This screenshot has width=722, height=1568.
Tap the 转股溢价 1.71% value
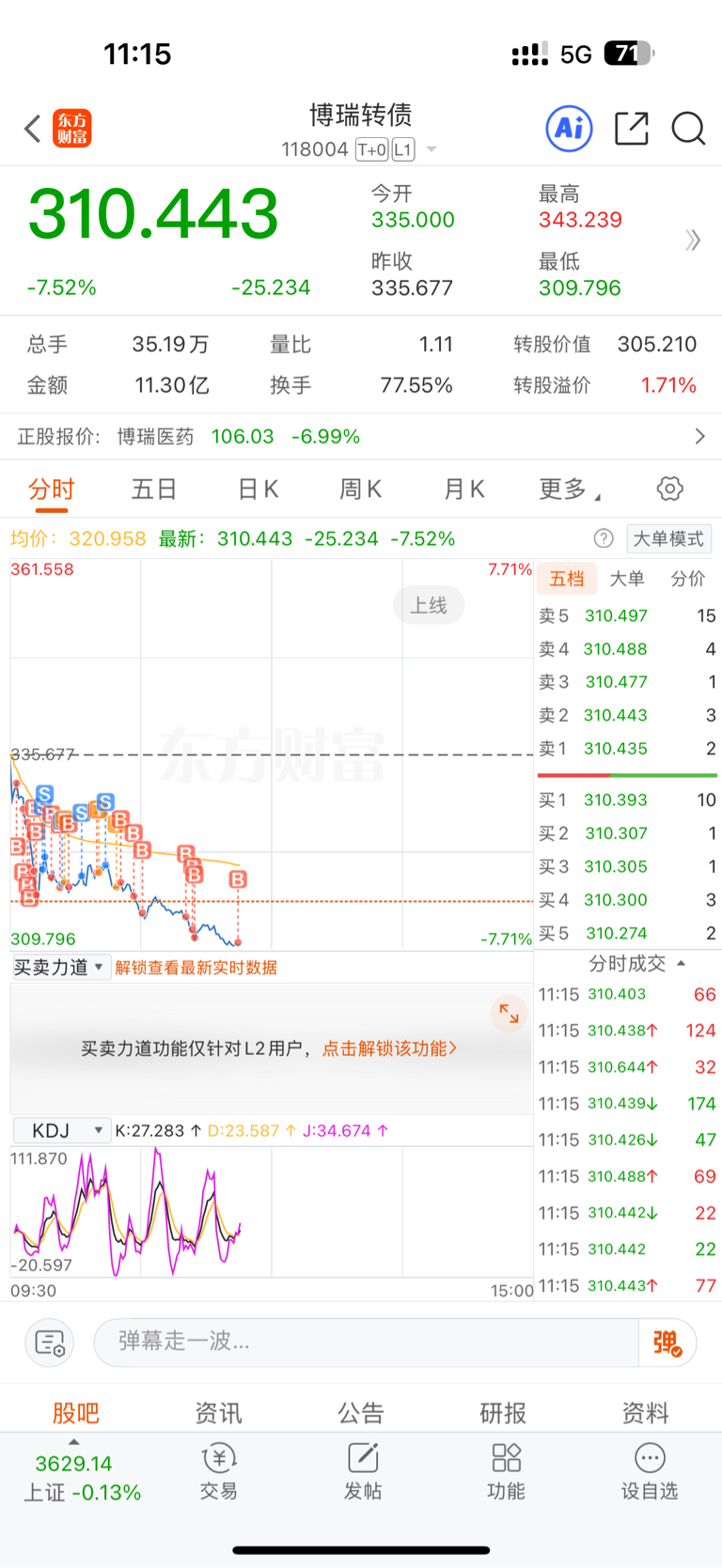668,385
